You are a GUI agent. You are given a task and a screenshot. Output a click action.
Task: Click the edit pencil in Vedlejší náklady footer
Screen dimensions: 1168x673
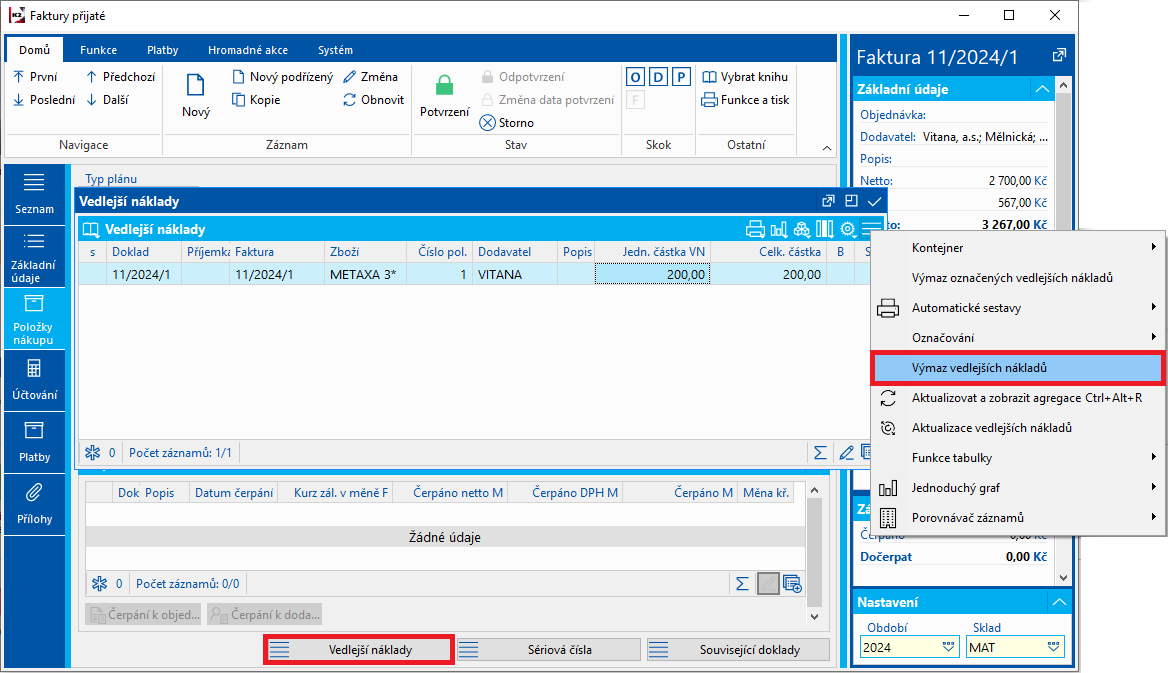click(x=846, y=452)
